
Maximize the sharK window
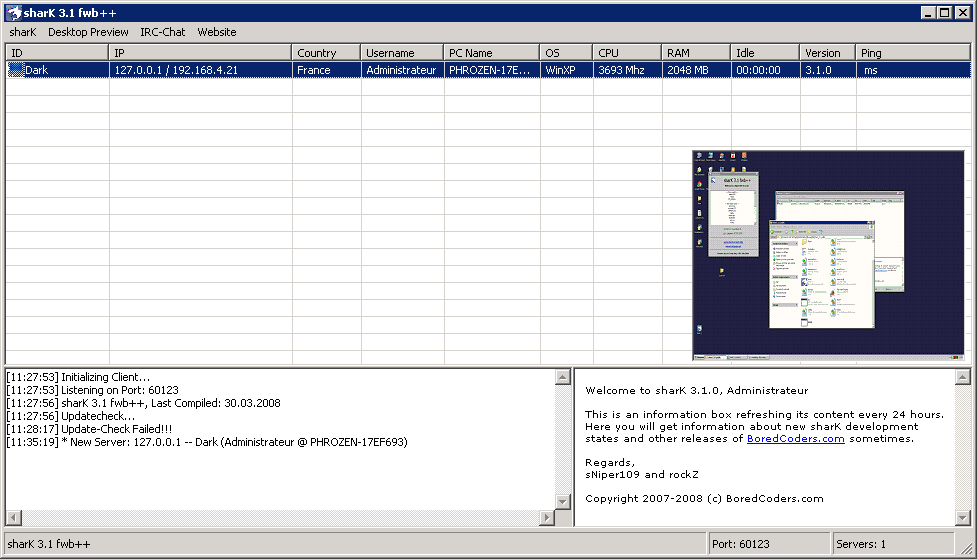pos(945,13)
